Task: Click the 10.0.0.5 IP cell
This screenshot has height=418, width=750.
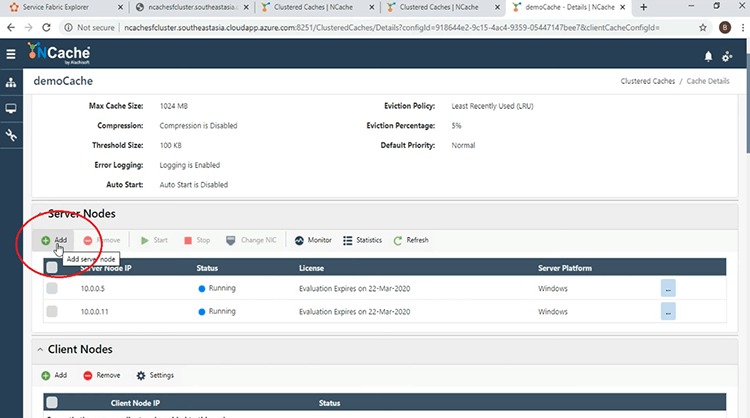Action: (92, 289)
